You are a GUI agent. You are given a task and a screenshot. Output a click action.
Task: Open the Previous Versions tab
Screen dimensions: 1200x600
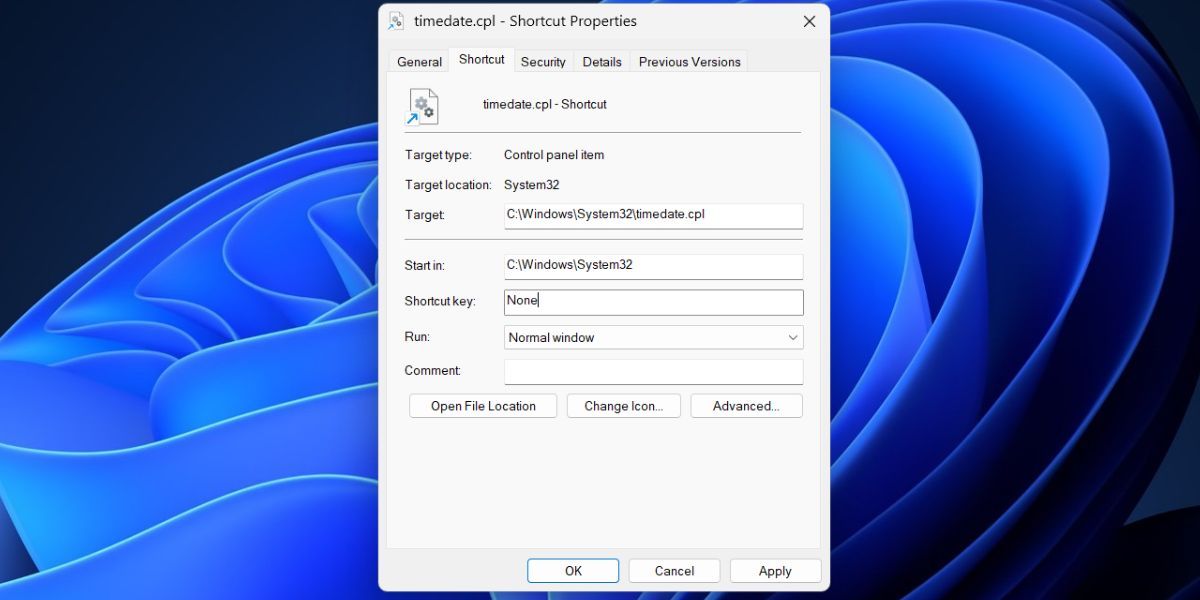coord(690,62)
